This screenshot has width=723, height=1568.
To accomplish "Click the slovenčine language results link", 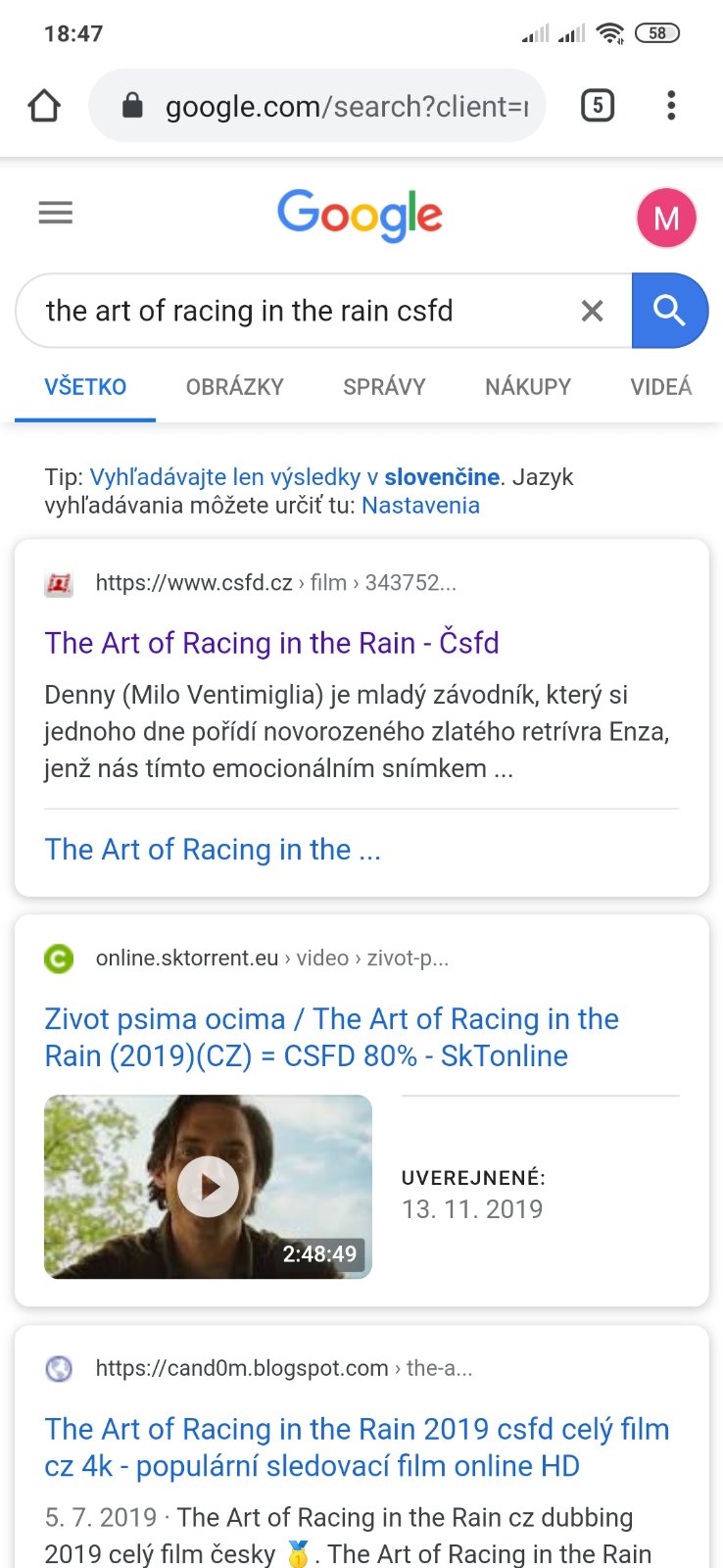I will click(x=441, y=477).
